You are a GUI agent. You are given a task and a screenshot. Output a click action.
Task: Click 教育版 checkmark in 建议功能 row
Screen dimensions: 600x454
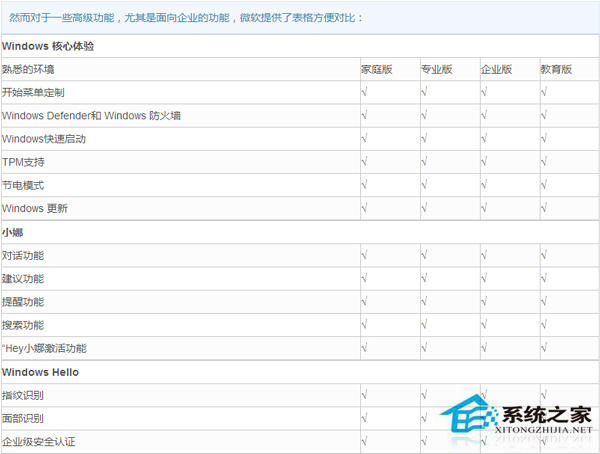tap(544, 278)
